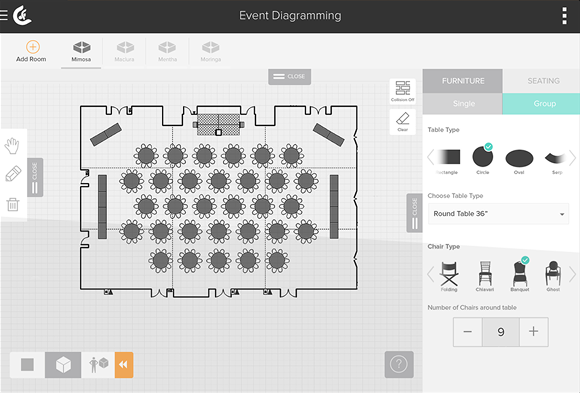Click the Add Room plus icon
The height and width of the screenshot is (393, 580).
tap(33, 47)
